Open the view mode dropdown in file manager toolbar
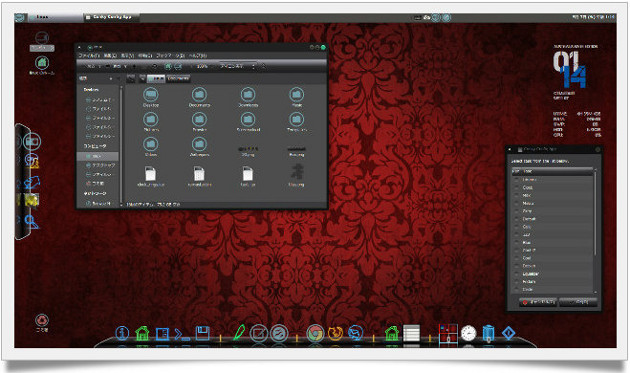This screenshot has width=630, height=373. (237, 66)
